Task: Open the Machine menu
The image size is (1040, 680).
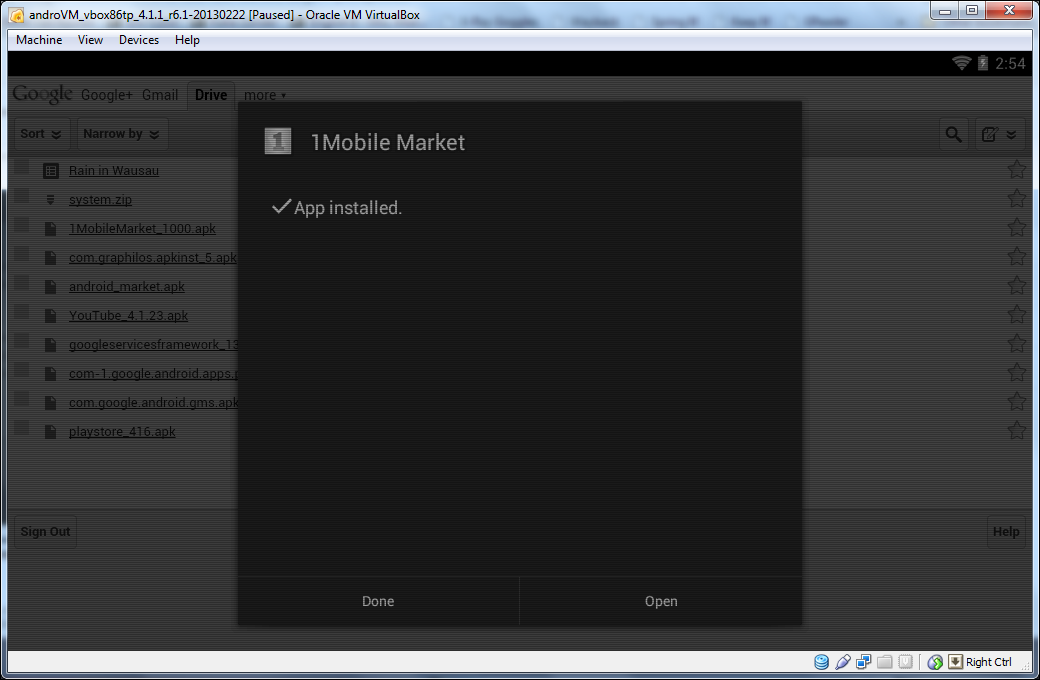Action: 39,40
